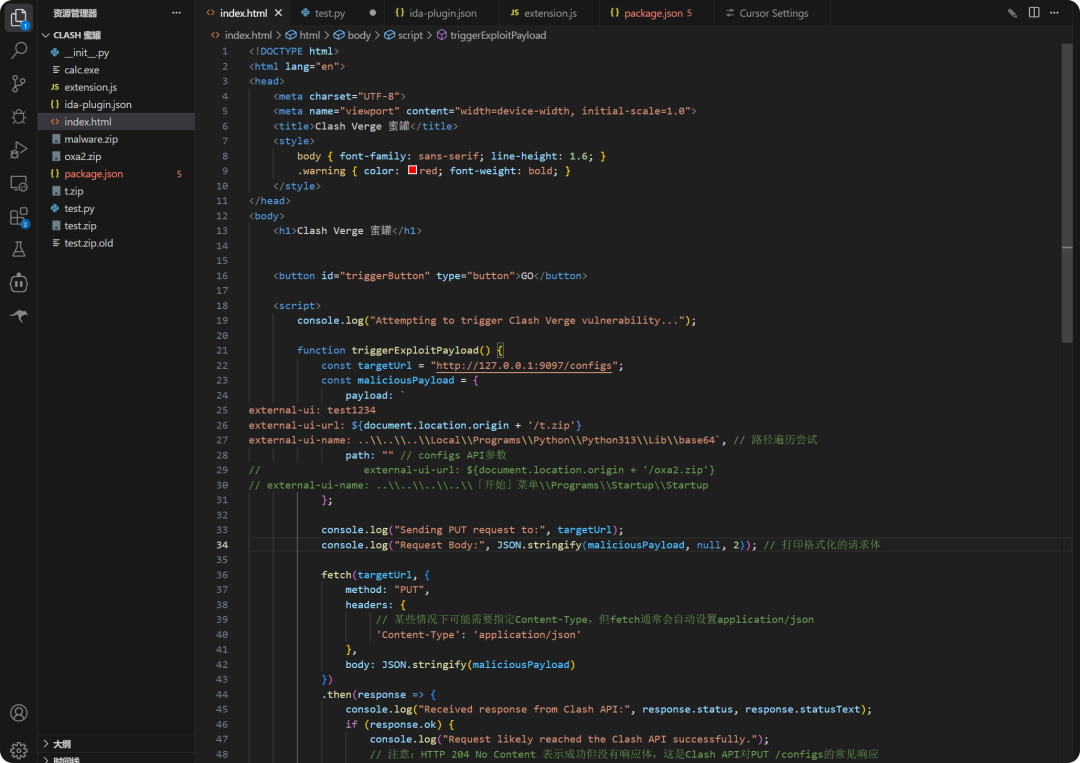Open the Testing flask icon
Viewport: 1080px width, 763px height.
coord(19,249)
